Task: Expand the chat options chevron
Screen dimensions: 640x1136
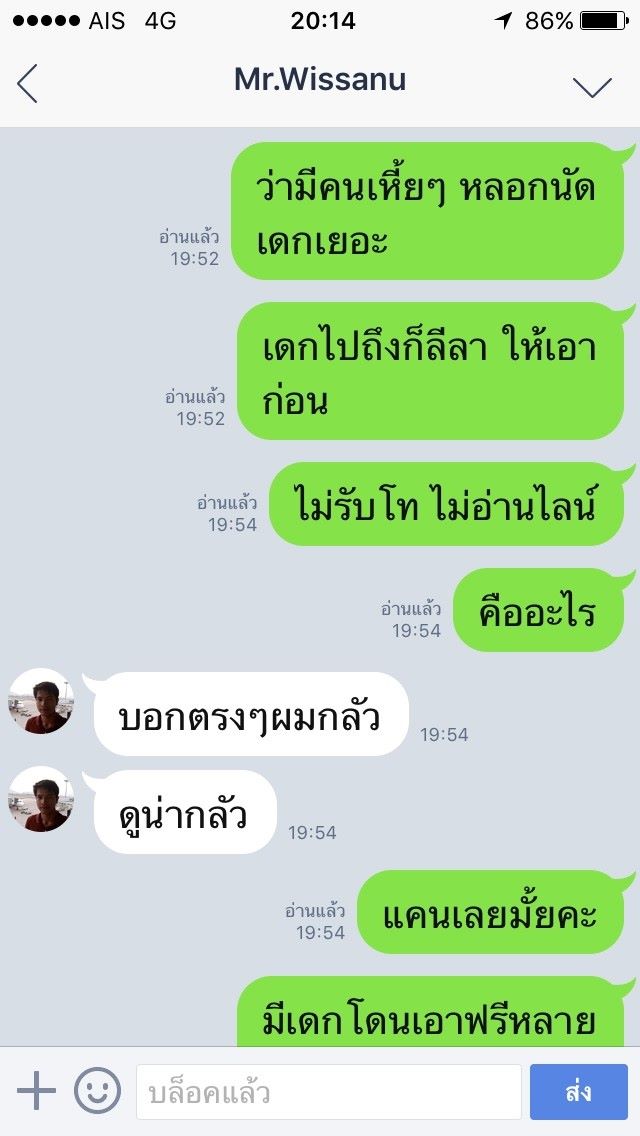Action: point(592,86)
